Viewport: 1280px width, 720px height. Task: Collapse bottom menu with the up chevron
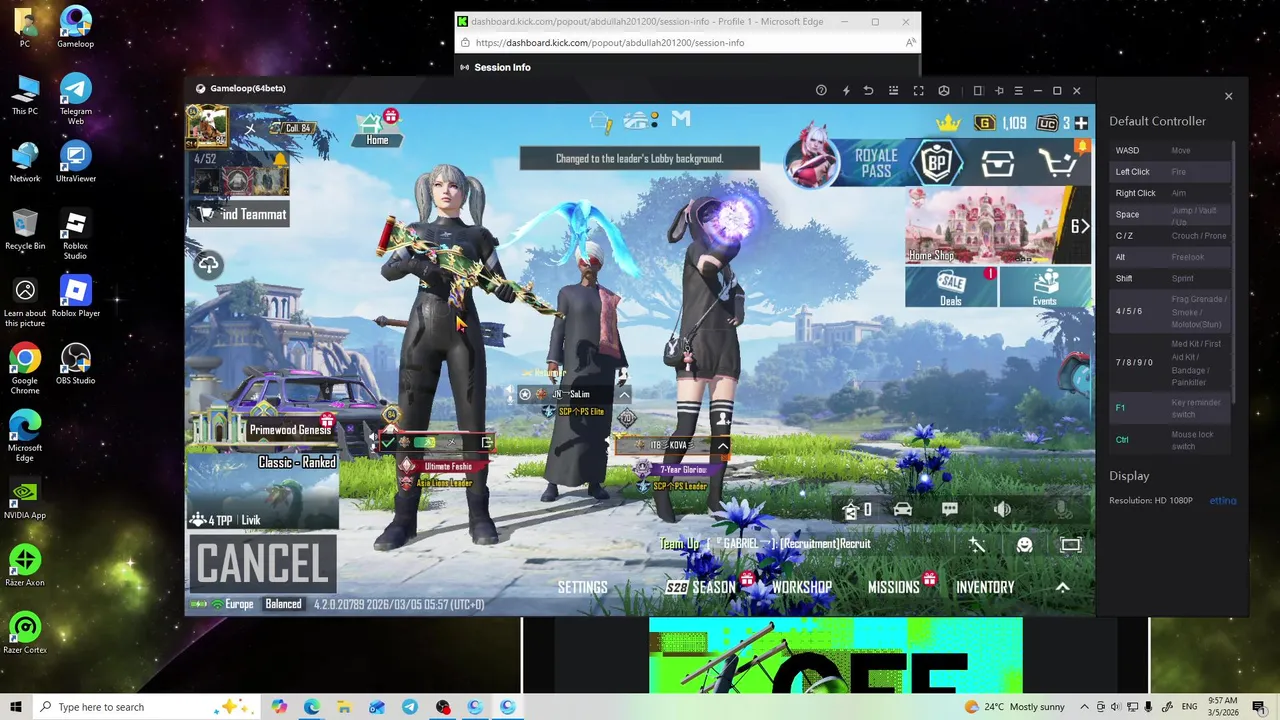pos(1063,587)
